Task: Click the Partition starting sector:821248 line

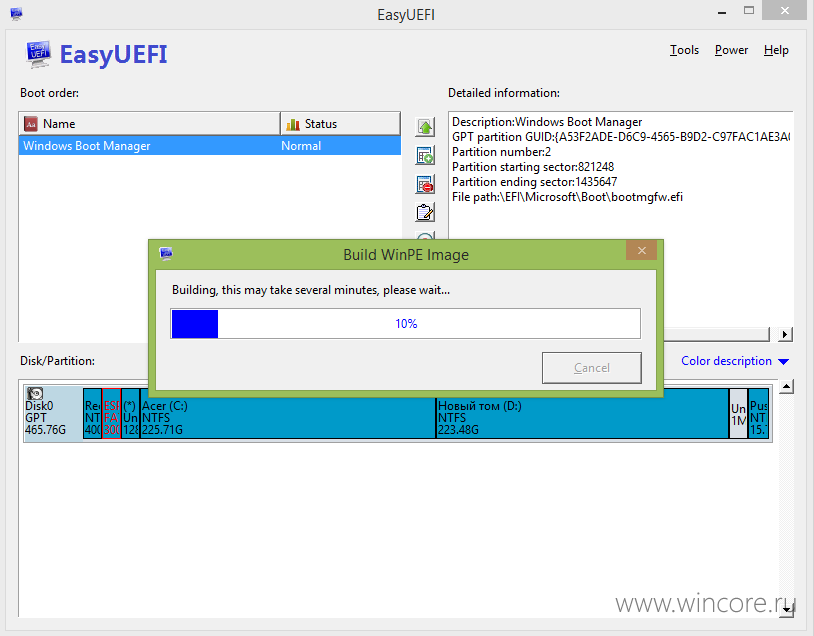Action: (x=533, y=167)
